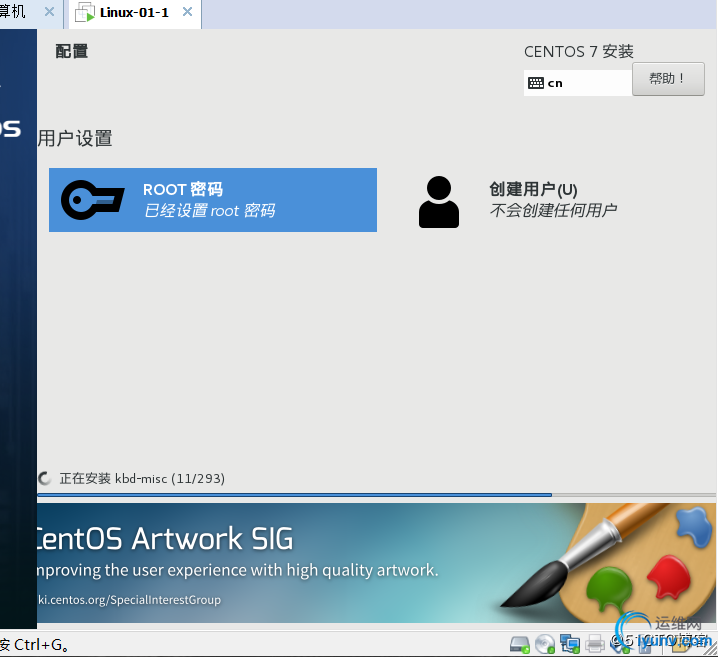This screenshot has width=718, height=657.
Task: Click the 帮助! help button
Action: coord(668,79)
